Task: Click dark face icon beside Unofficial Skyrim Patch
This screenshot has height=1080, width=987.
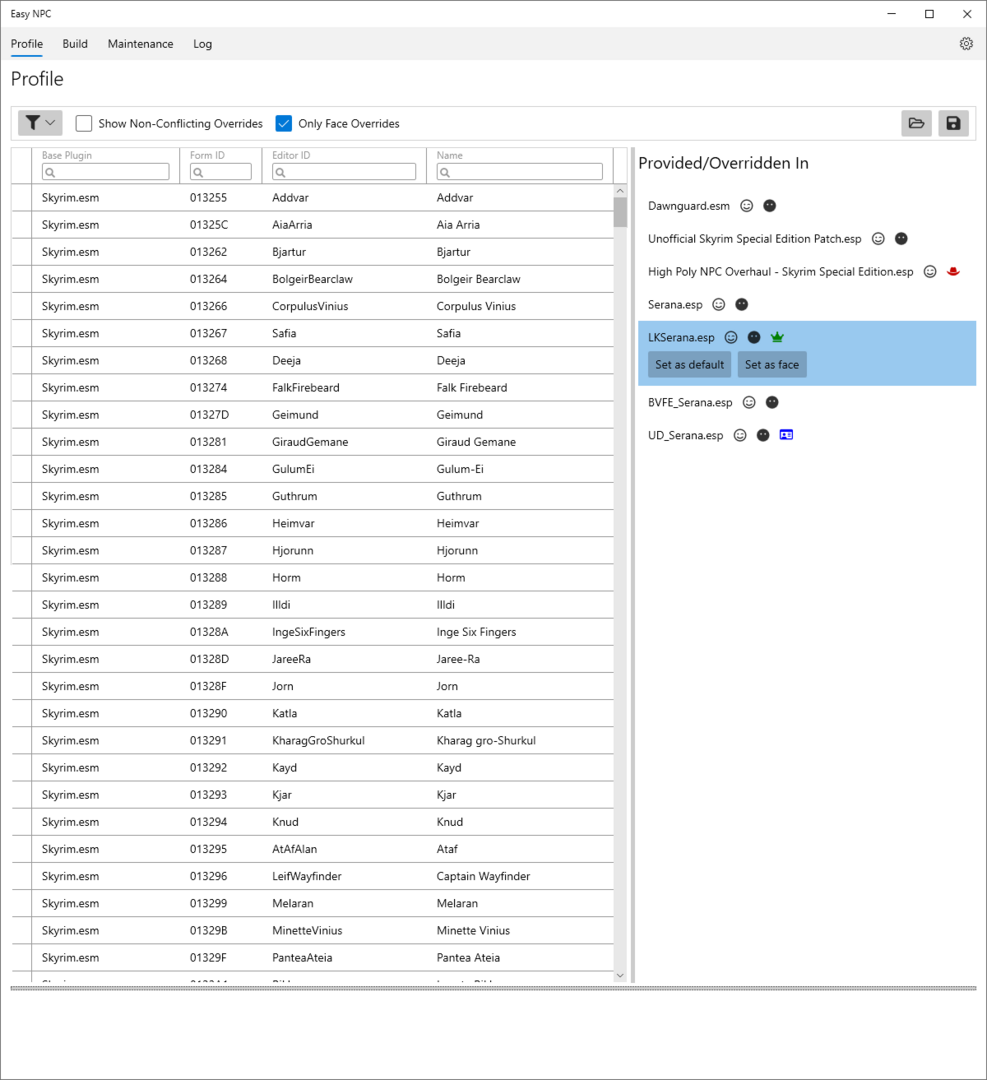Action: click(x=901, y=239)
